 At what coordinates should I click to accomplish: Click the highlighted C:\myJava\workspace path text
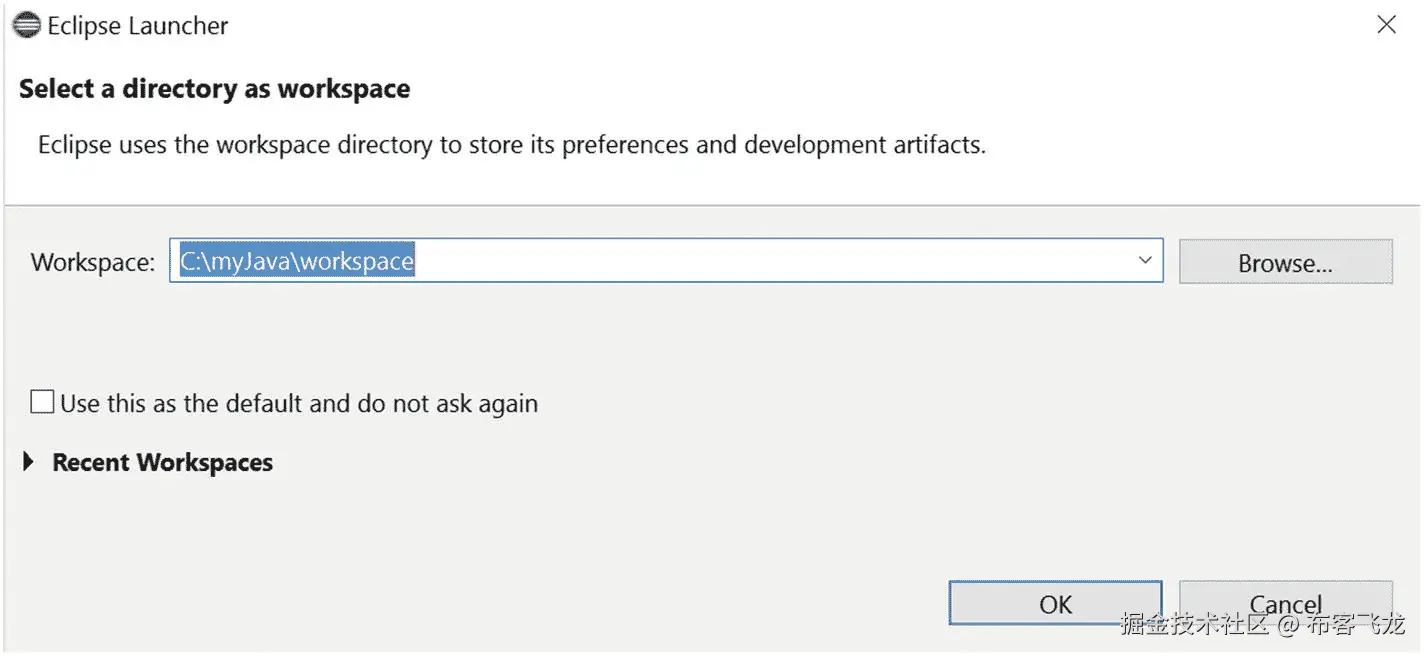[297, 261]
